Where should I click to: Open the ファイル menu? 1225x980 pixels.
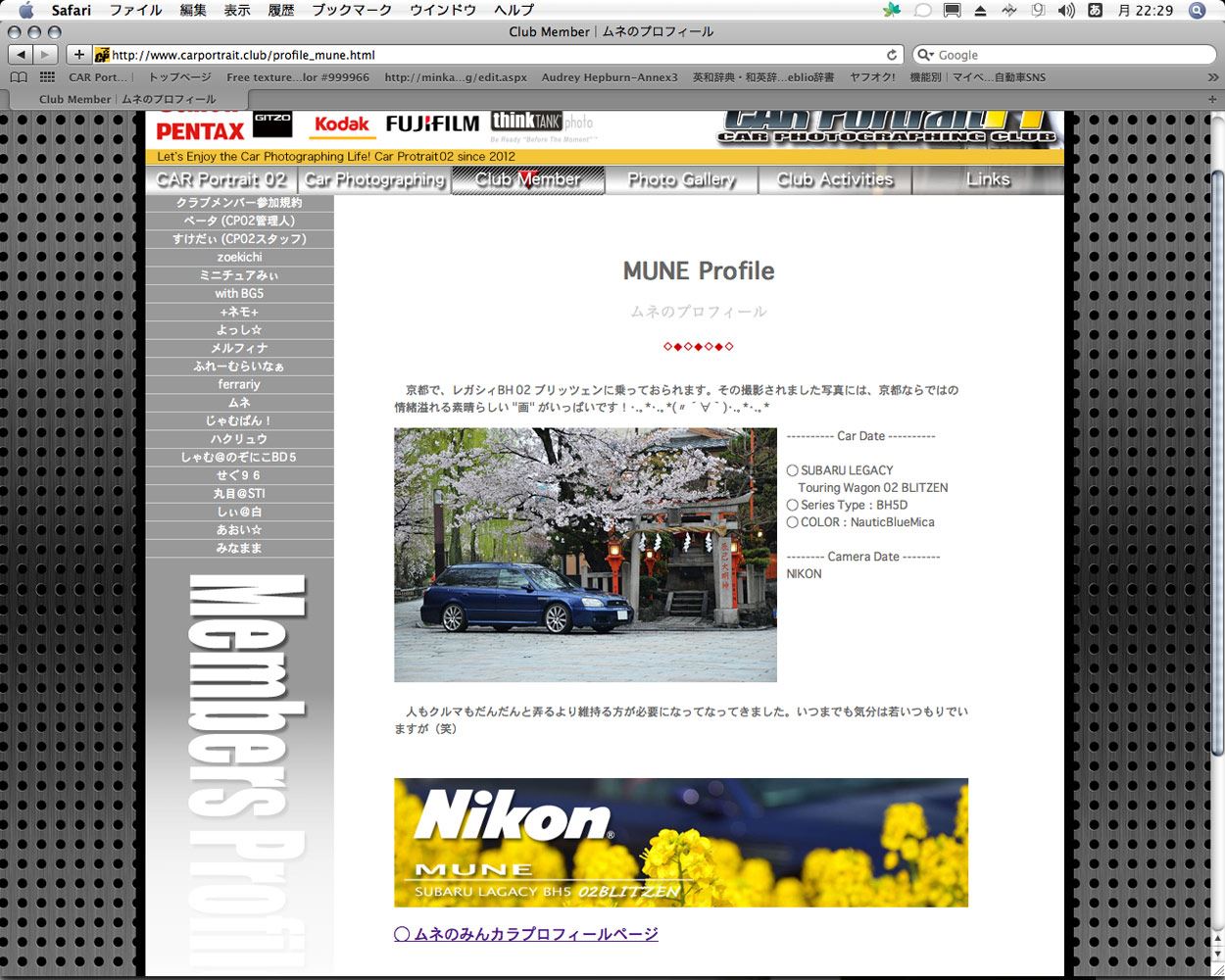(x=135, y=10)
